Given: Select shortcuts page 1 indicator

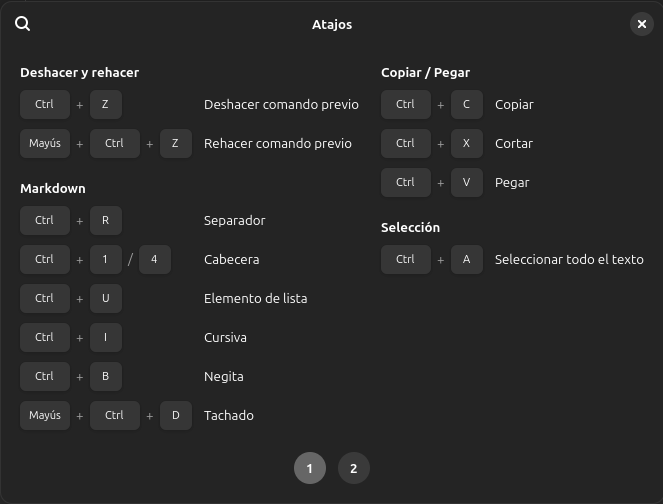Looking at the screenshot, I should pyautogui.click(x=309, y=468).
